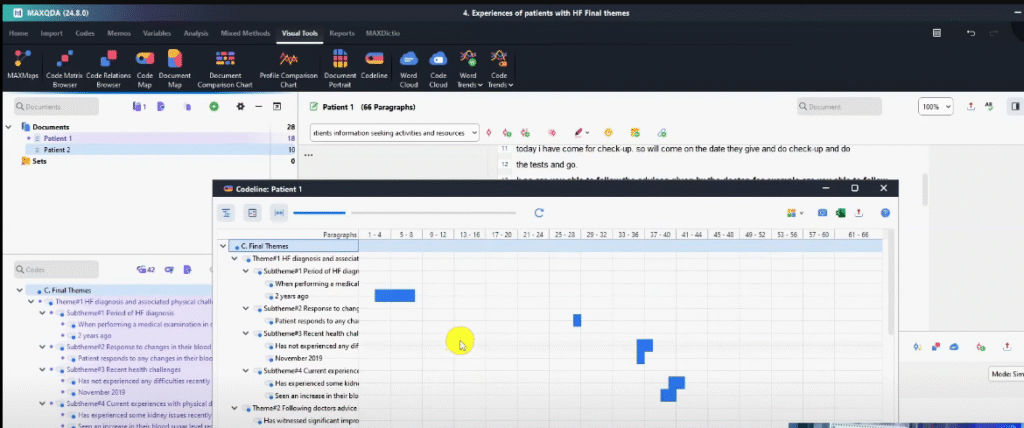Click the spell check AB icon
Image resolution: width=1024 pixels, height=428 pixels.
989,107
